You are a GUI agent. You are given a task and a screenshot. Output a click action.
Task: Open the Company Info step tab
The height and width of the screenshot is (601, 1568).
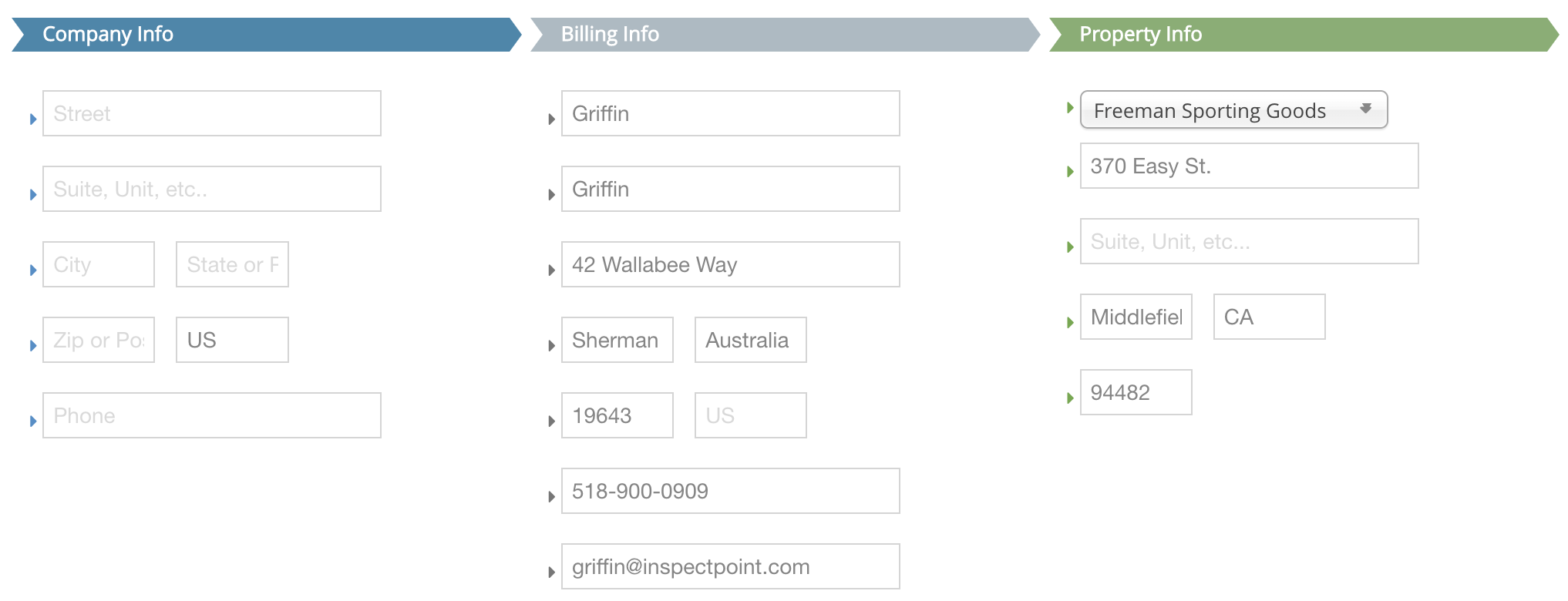pyautogui.click(x=266, y=35)
